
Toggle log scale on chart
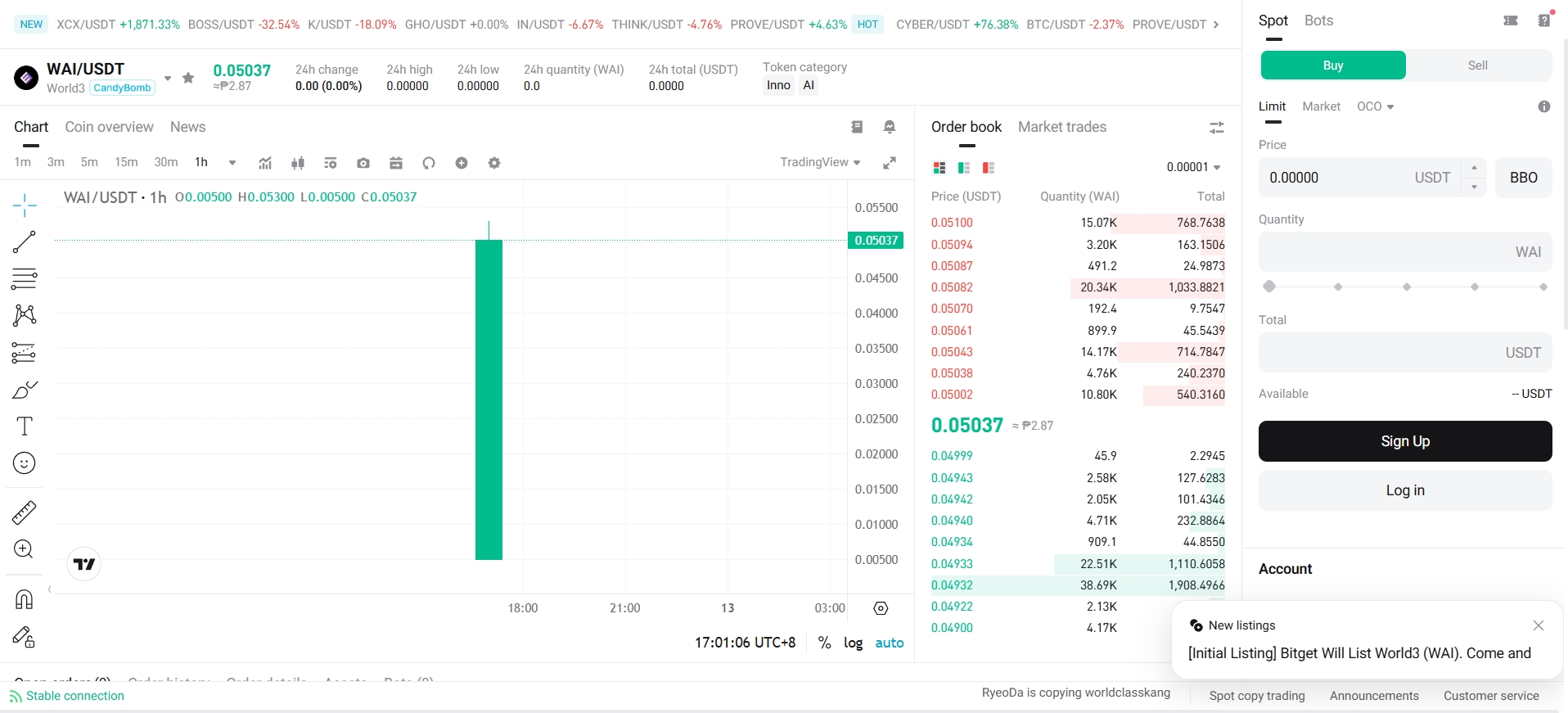(x=854, y=643)
